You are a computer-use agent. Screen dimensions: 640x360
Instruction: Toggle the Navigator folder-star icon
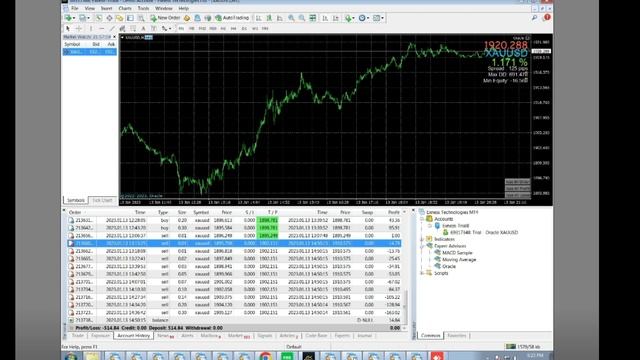[x=119, y=18]
